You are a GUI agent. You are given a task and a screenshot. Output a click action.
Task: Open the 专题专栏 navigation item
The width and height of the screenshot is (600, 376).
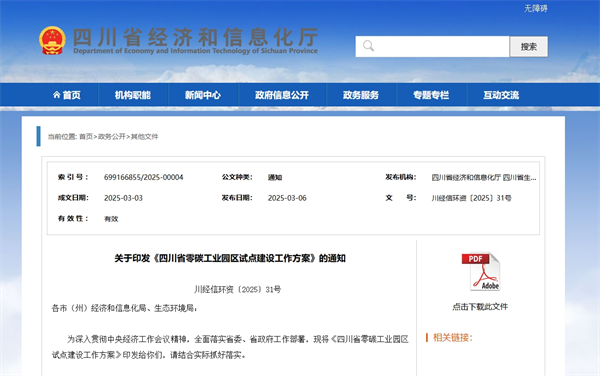pyautogui.click(x=431, y=95)
